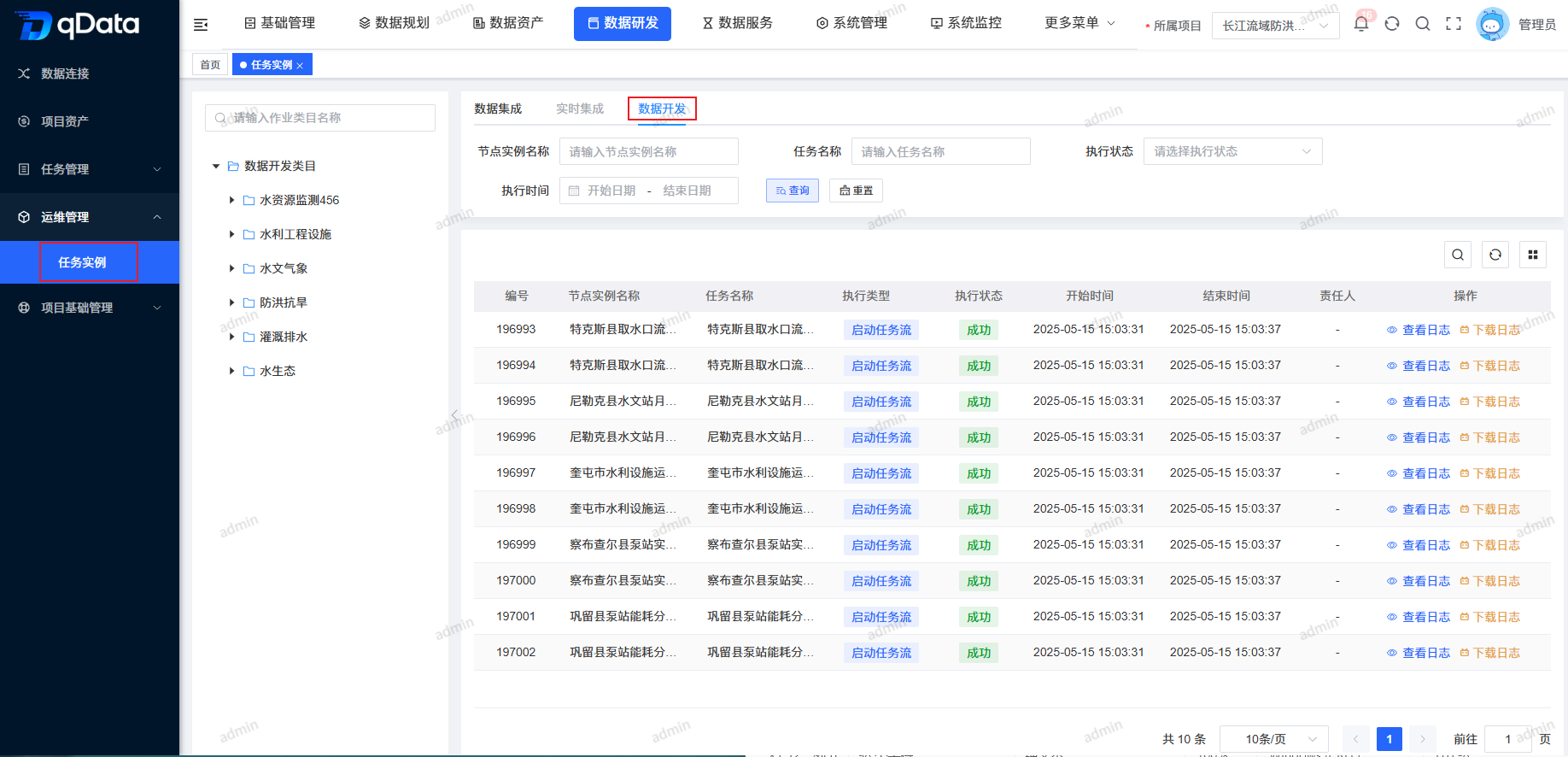Viewport: 1568px width, 757px height.
Task: Focus 作业类目名称 search input
Action: (x=320, y=118)
